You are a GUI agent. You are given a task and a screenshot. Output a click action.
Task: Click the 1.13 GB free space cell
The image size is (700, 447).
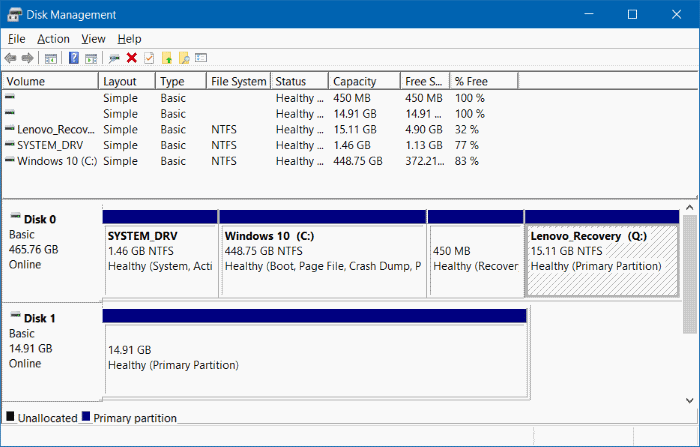(x=424, y=145)
